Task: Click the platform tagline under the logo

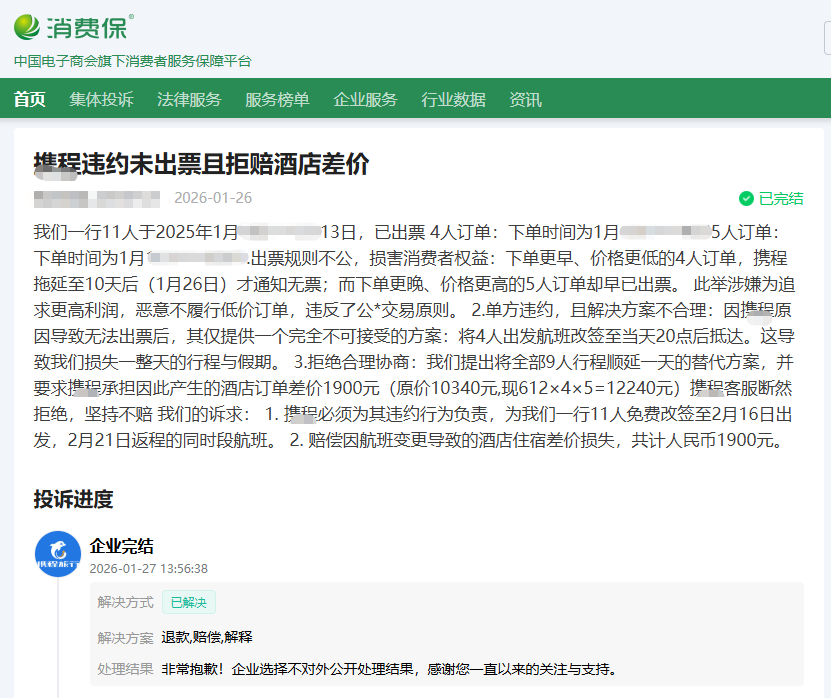Action: 132,61
